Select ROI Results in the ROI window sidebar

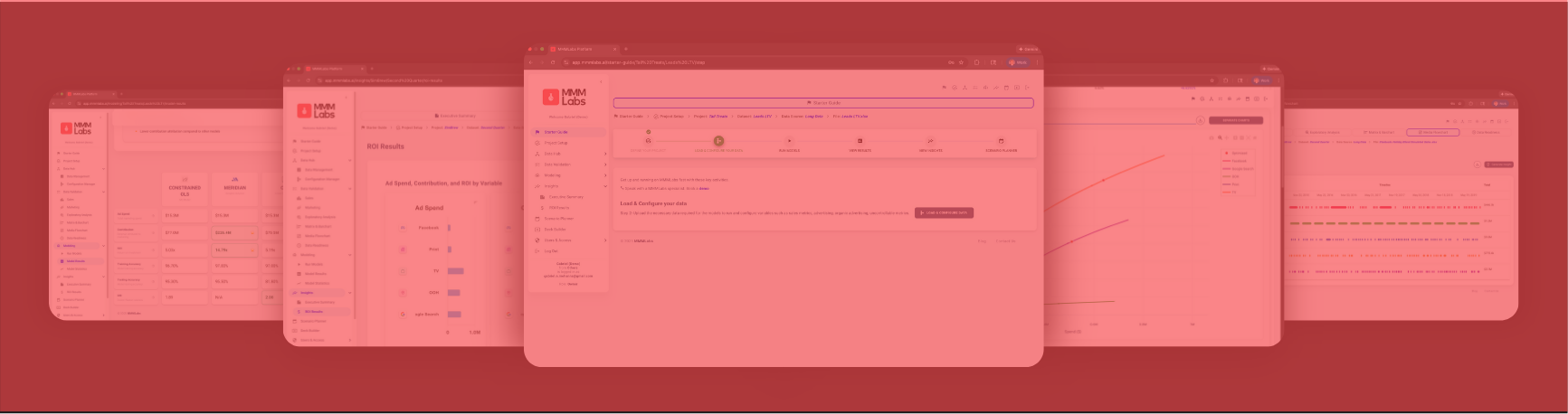click(x=313, y=312)
